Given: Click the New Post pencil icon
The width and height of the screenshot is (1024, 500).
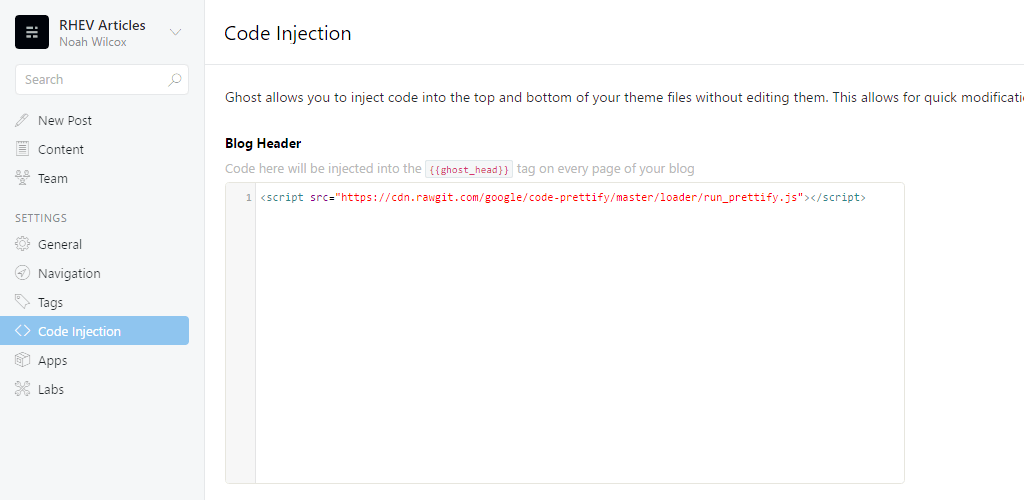Looking at the screenshot, I should [x=22, y=120].
